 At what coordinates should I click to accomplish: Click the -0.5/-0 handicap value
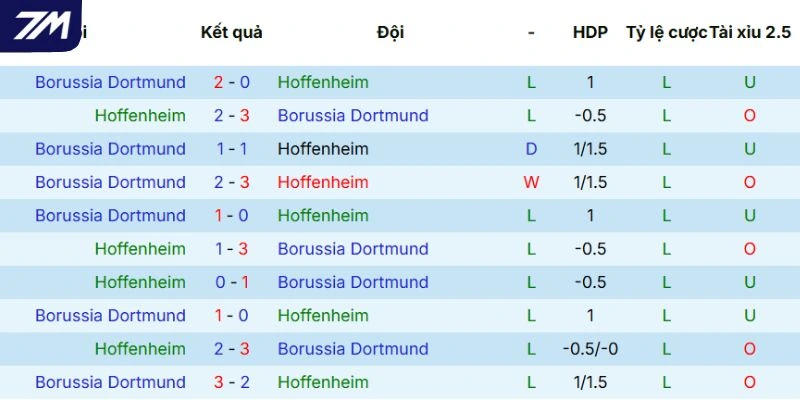(590, 349)
